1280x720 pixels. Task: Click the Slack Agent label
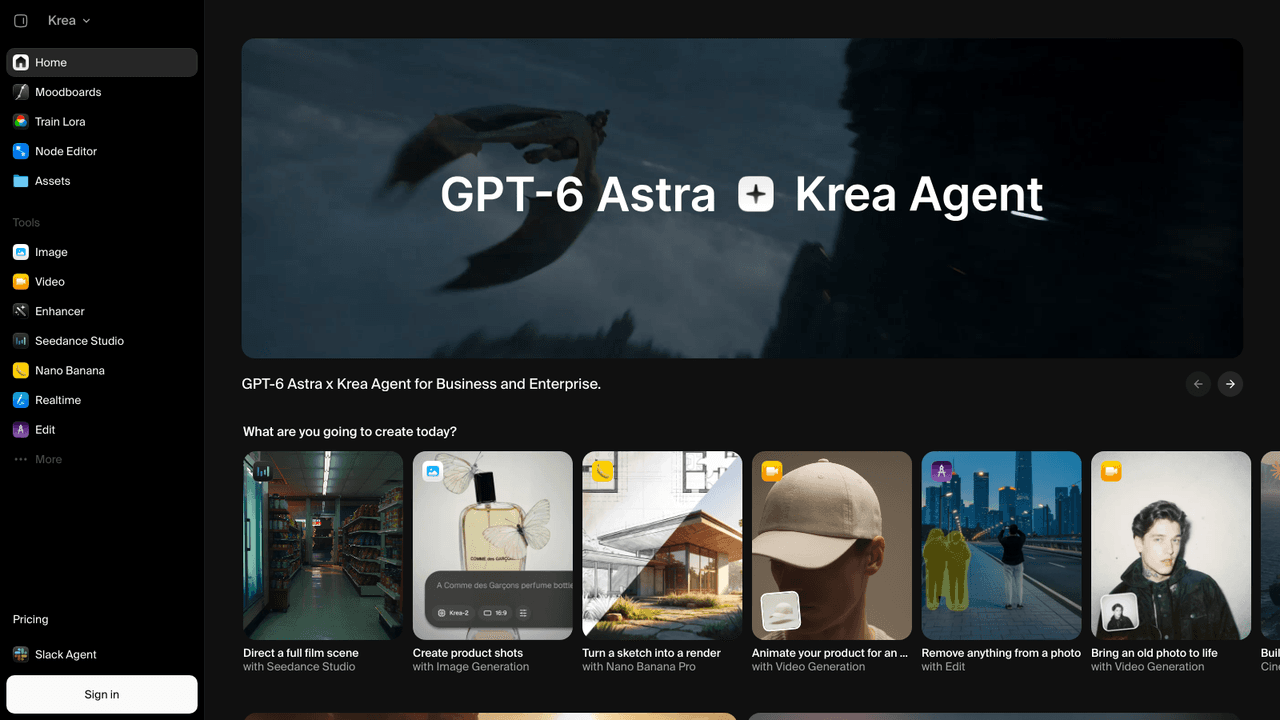click(x=66, y=654)
